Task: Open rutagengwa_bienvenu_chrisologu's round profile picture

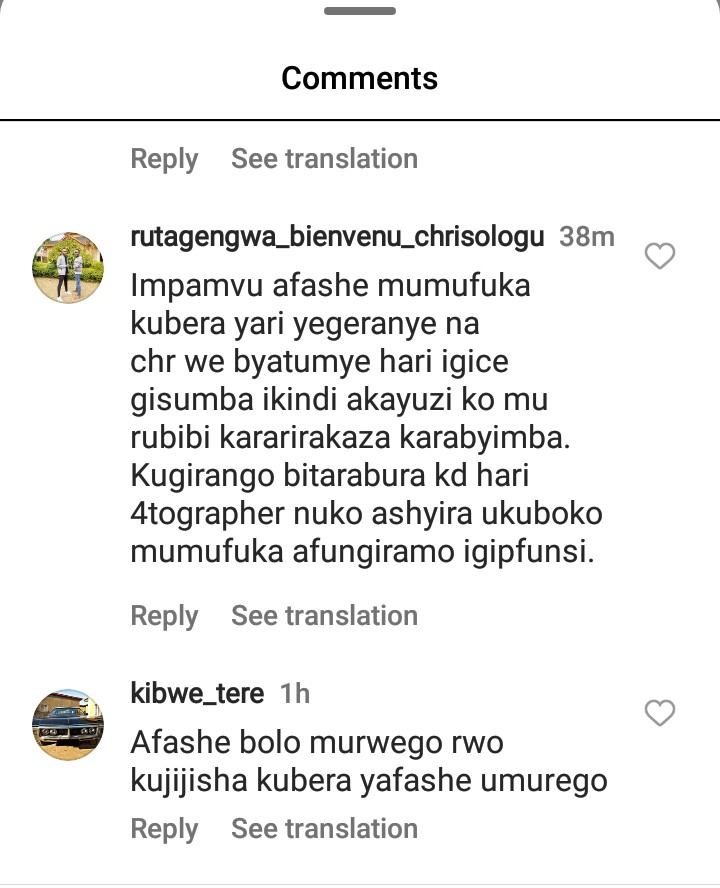Action: (68, 267)
